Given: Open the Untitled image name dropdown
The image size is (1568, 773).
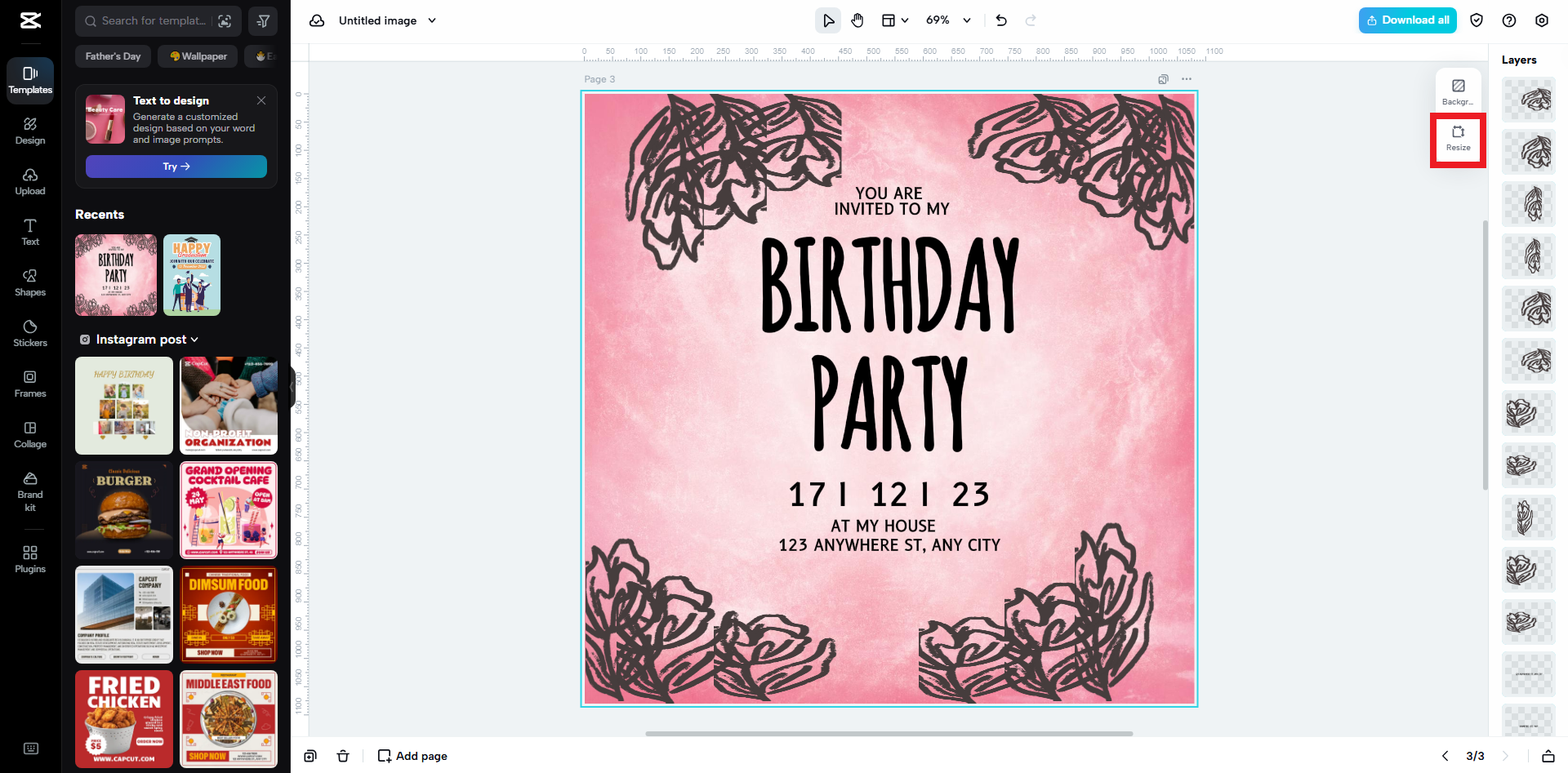Looking at the screenshot, I should pos(432,20).
